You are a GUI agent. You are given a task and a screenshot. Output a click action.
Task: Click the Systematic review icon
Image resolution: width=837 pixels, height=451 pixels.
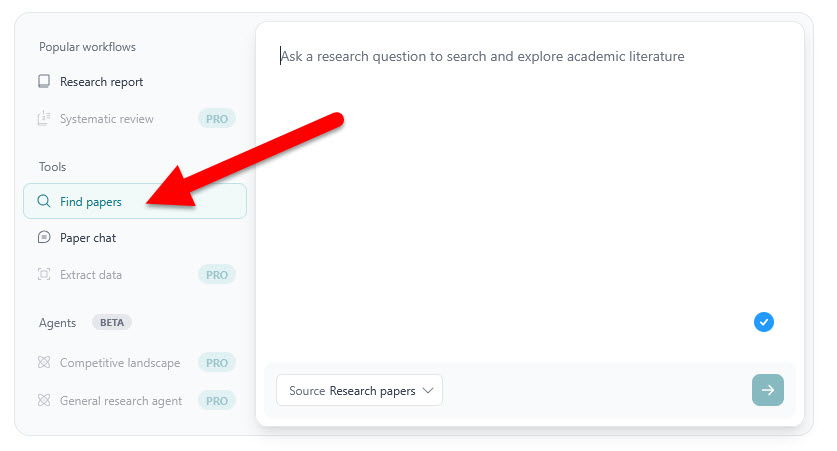pyautogui.click(x=44, y=118)
